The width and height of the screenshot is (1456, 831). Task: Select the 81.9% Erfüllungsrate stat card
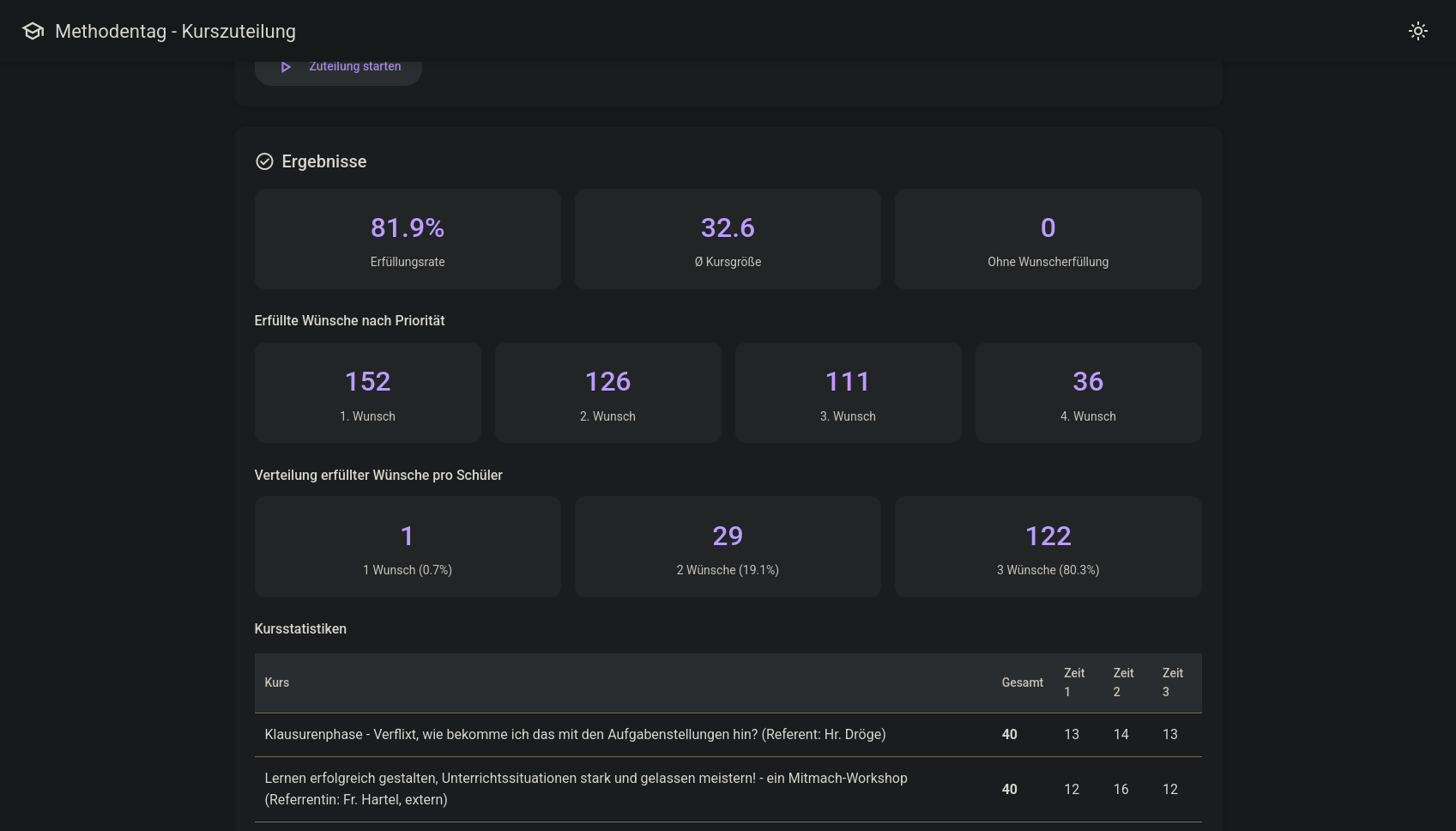coord(408,239)
